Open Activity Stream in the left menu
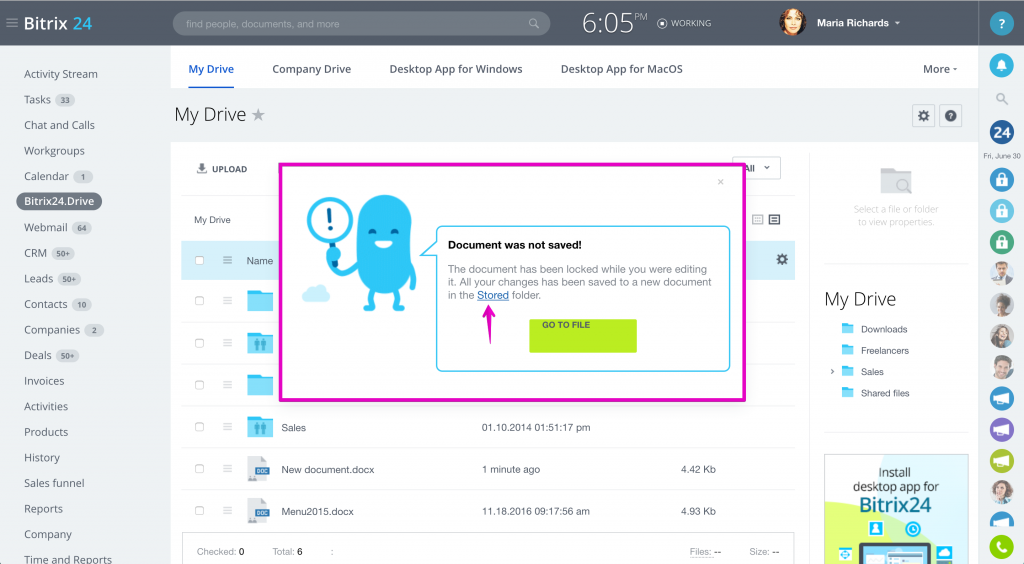1024x564 pixels. coord(61,74)
